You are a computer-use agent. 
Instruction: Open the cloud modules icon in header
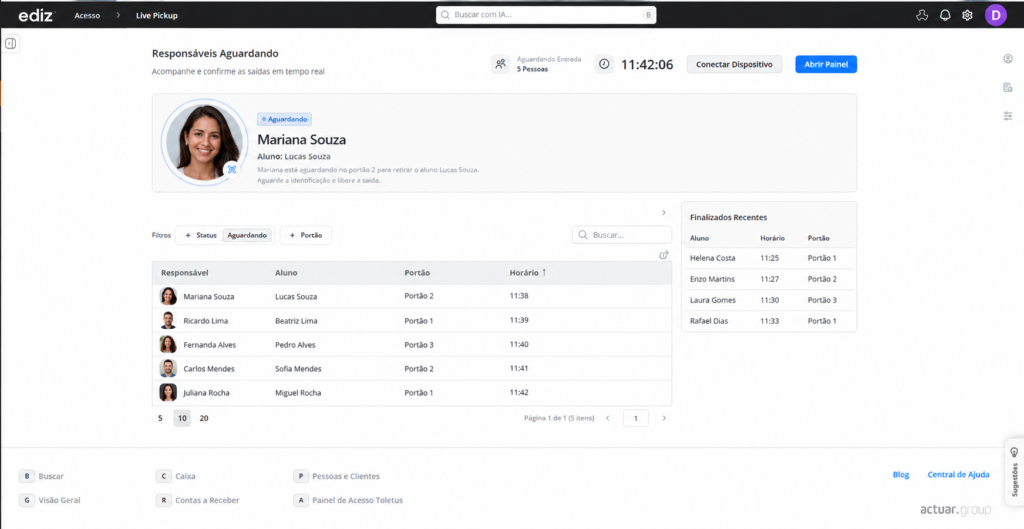click(922, 15)
